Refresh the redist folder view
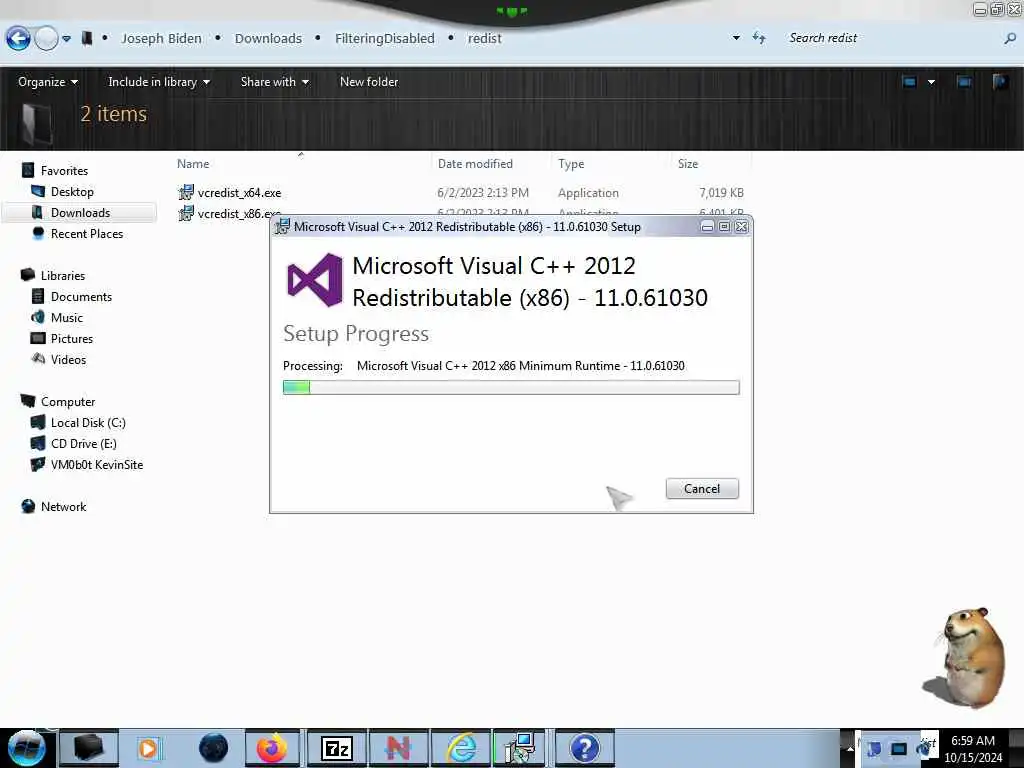1024x768 pixels. pos(759,38)
